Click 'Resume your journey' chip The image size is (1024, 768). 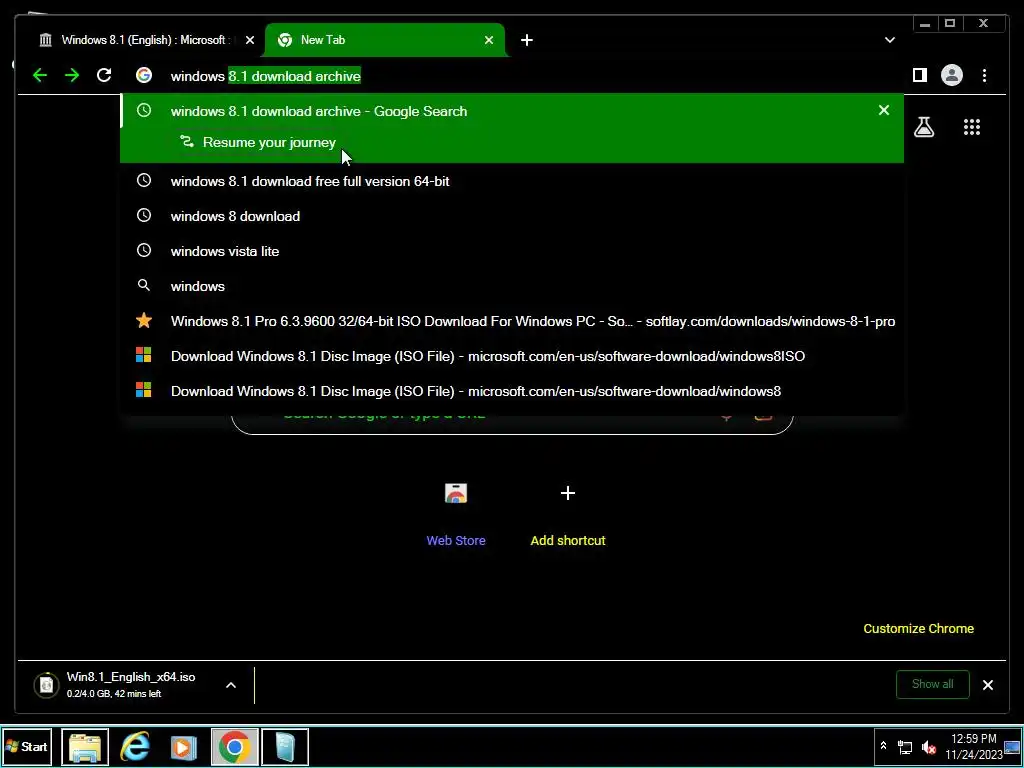(x=258, y=142)
